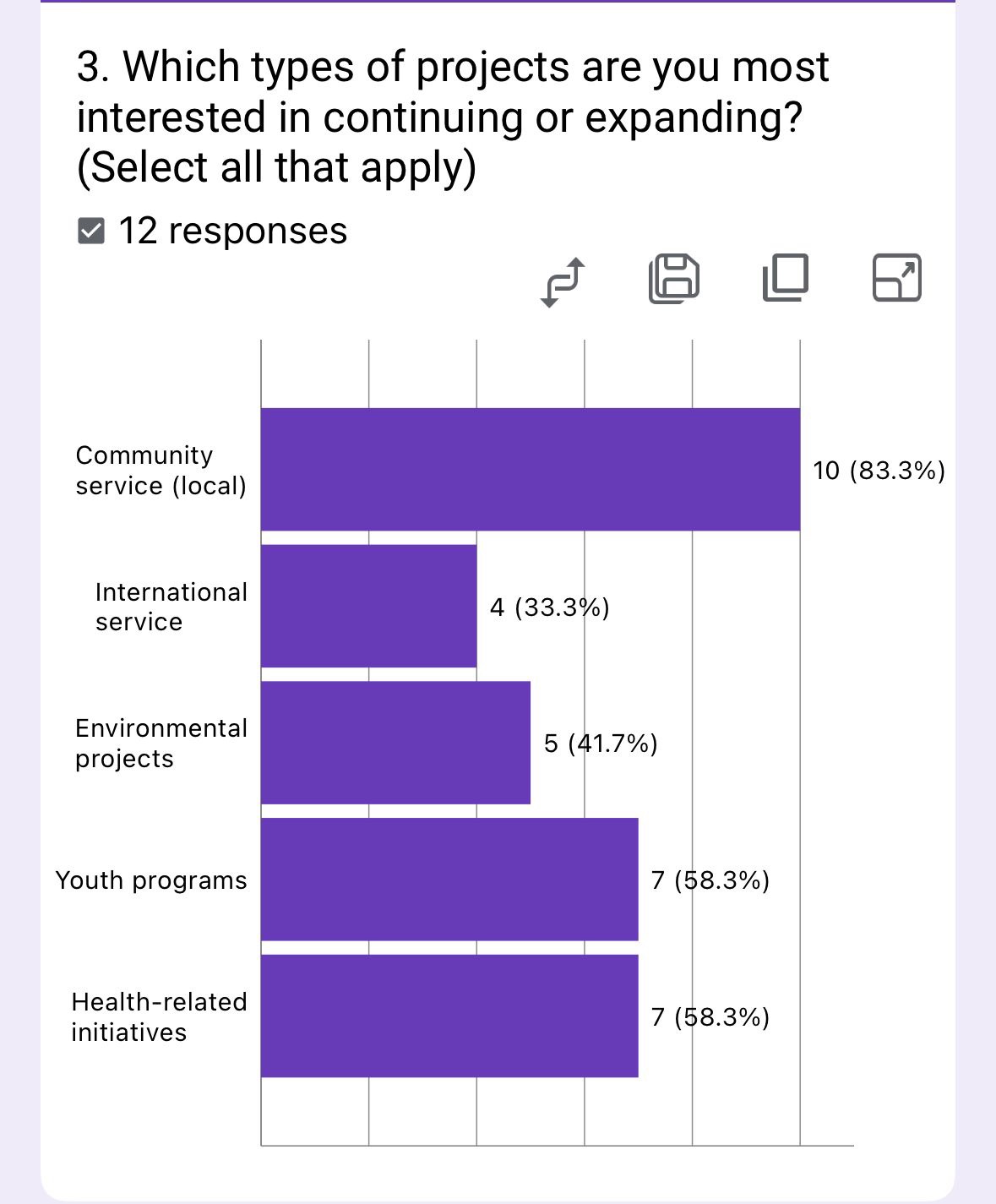Click the International service axis label
Viewport: 996px width, 1204px height.
171,607
